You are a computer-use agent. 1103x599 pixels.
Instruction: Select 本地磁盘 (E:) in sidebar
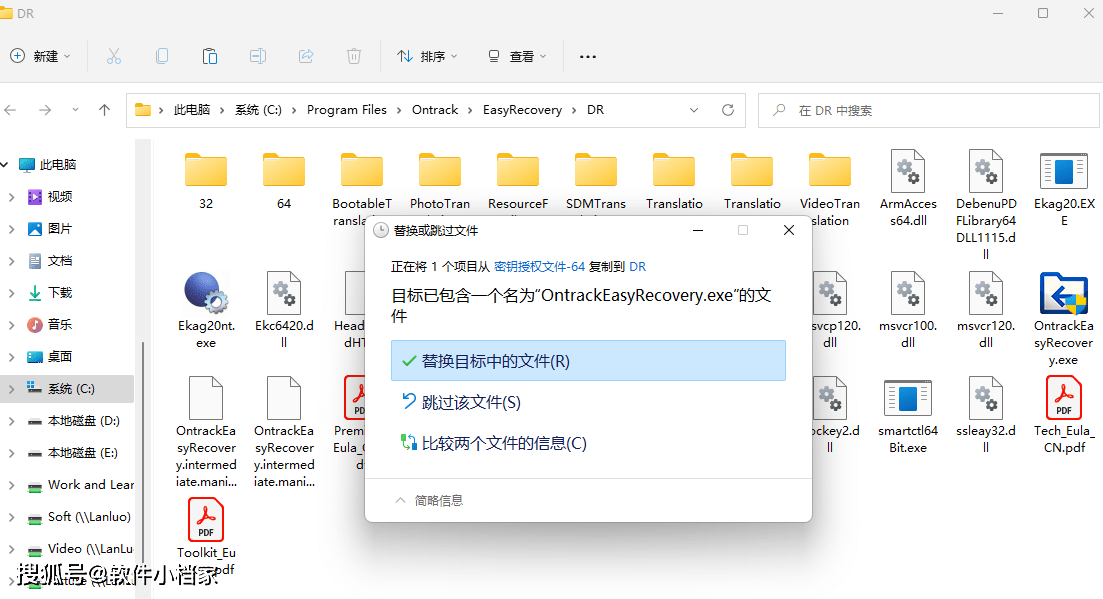click(x=82, y=453)
